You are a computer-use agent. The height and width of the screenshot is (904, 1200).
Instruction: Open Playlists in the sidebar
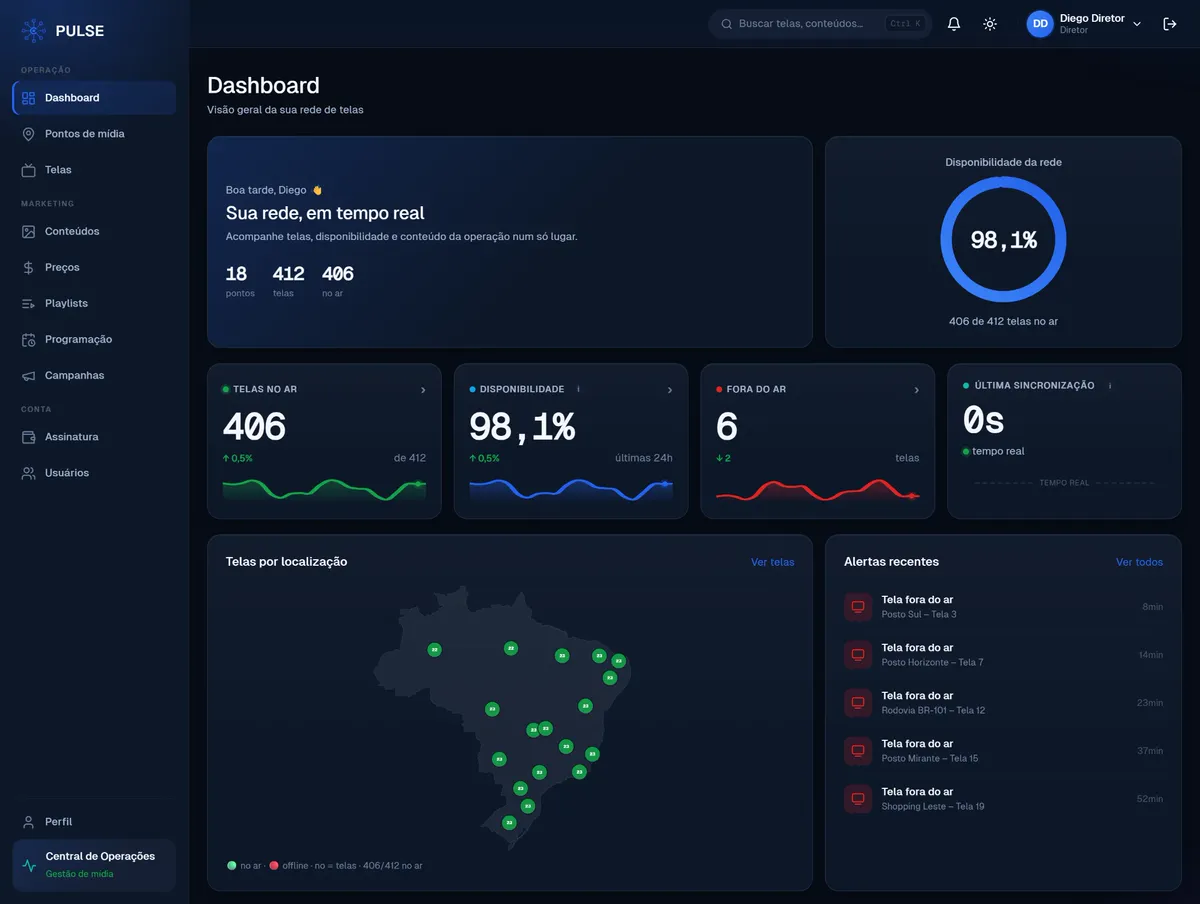coord(94,303)
